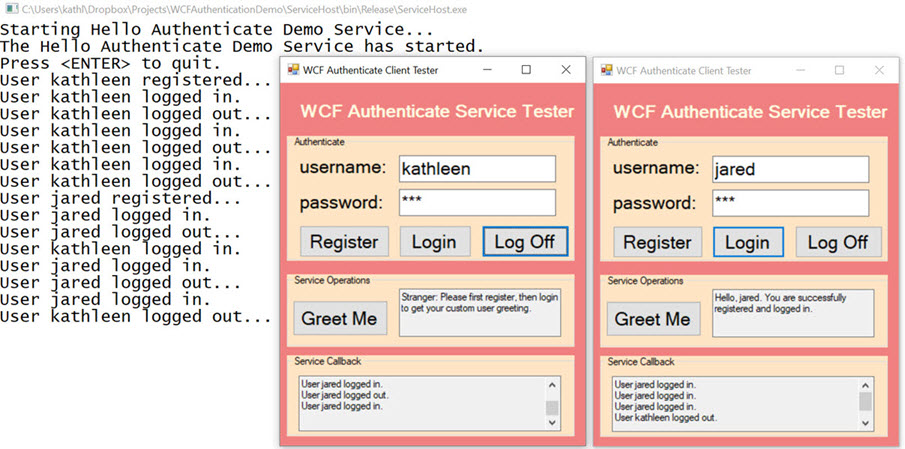Screen dimensions: 905x449
Task: Click the 'WCF Authenticate Client Tester' title of the jared window
Action: coord(684,71)
